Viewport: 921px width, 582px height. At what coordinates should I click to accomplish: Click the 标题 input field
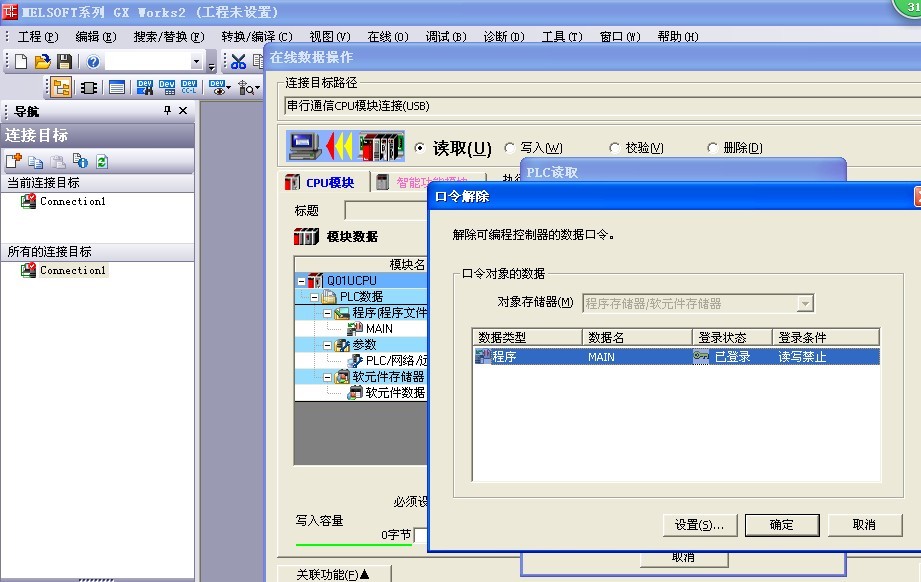pyautogui.click(x=386, y=210)
